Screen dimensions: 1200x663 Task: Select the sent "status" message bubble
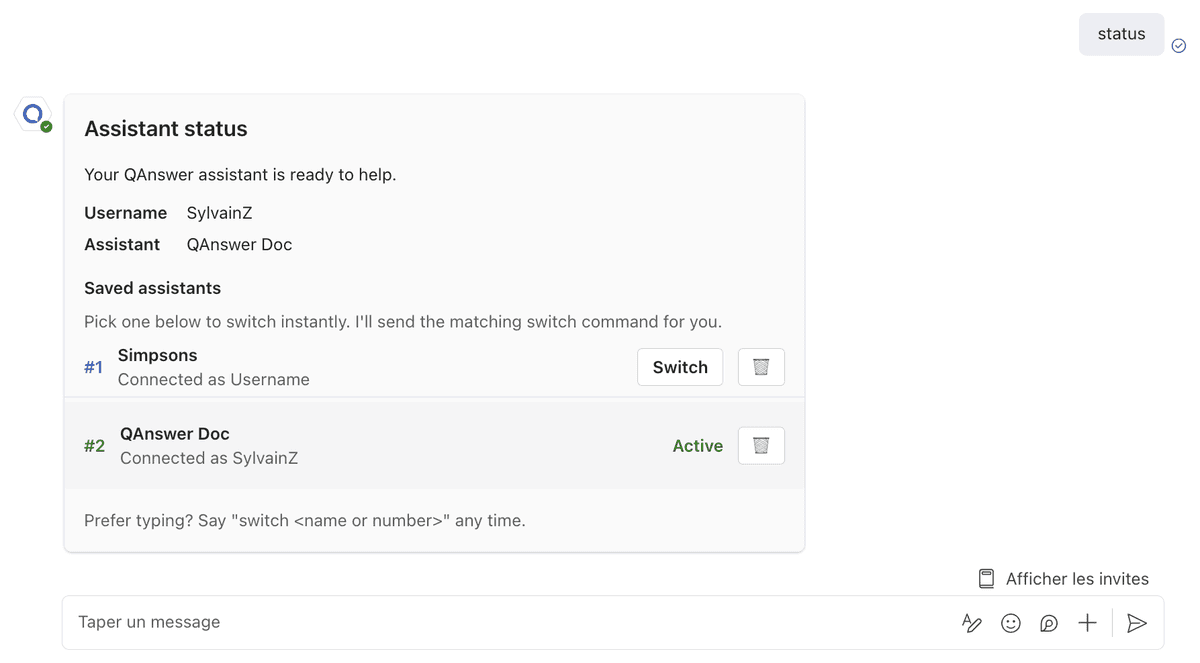click(1121, 34)
